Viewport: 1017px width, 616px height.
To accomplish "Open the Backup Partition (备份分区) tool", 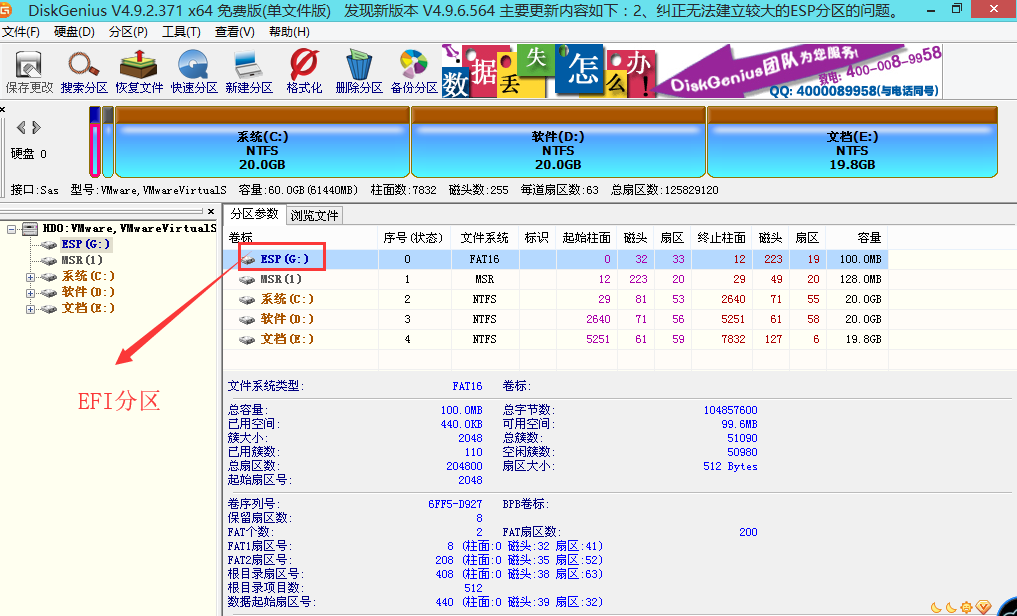I will click(414, 71).
